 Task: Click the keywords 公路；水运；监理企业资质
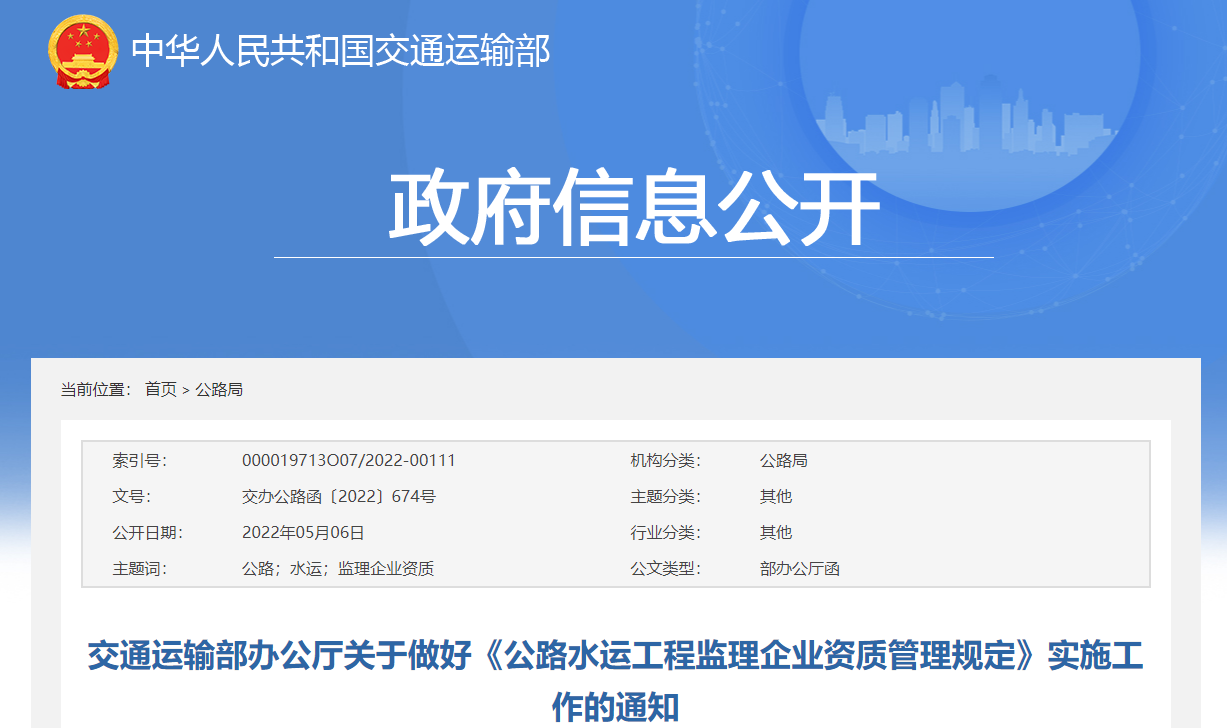click(x=338, y=569)
